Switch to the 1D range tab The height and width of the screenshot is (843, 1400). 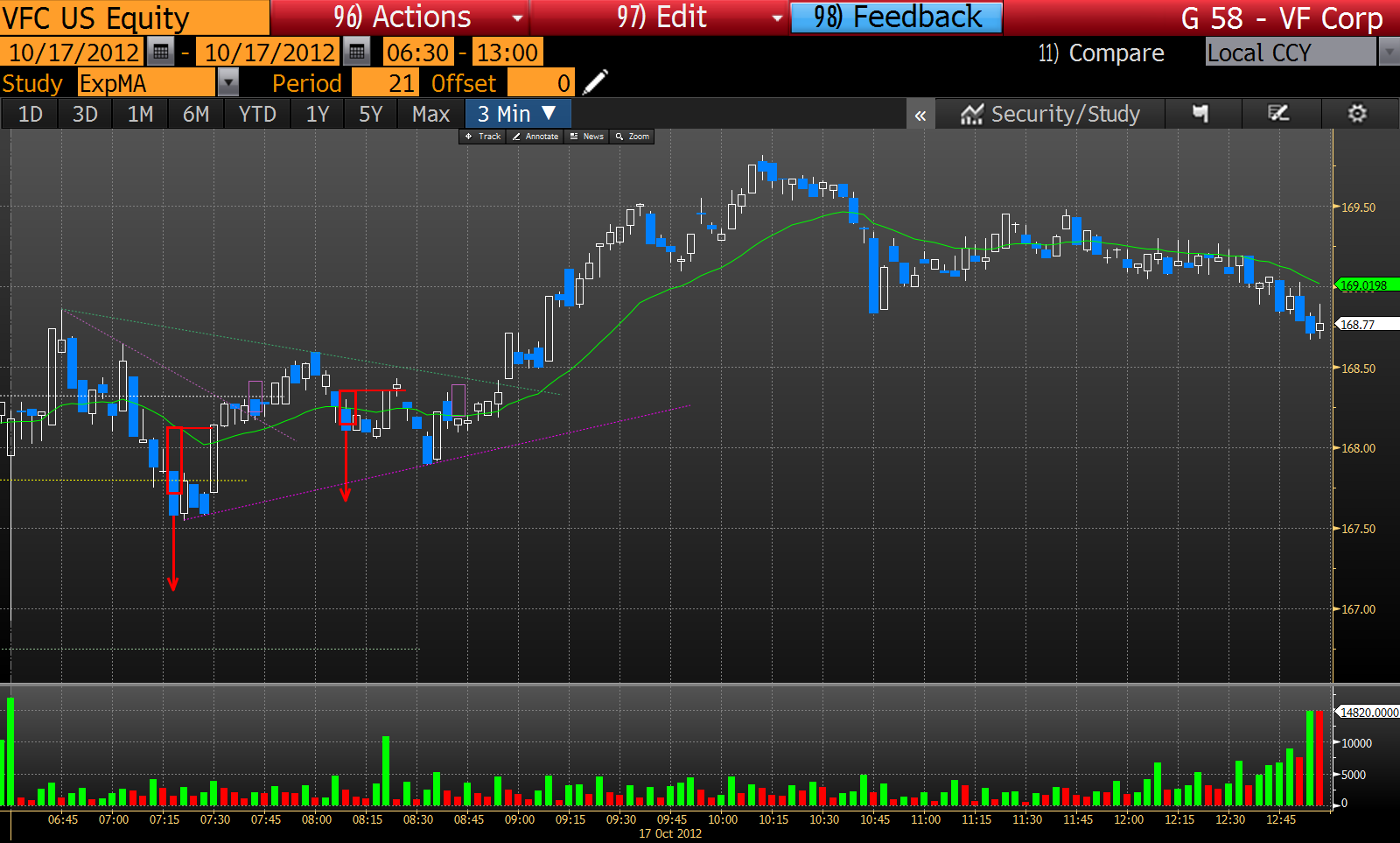click(x=31, y=114)
